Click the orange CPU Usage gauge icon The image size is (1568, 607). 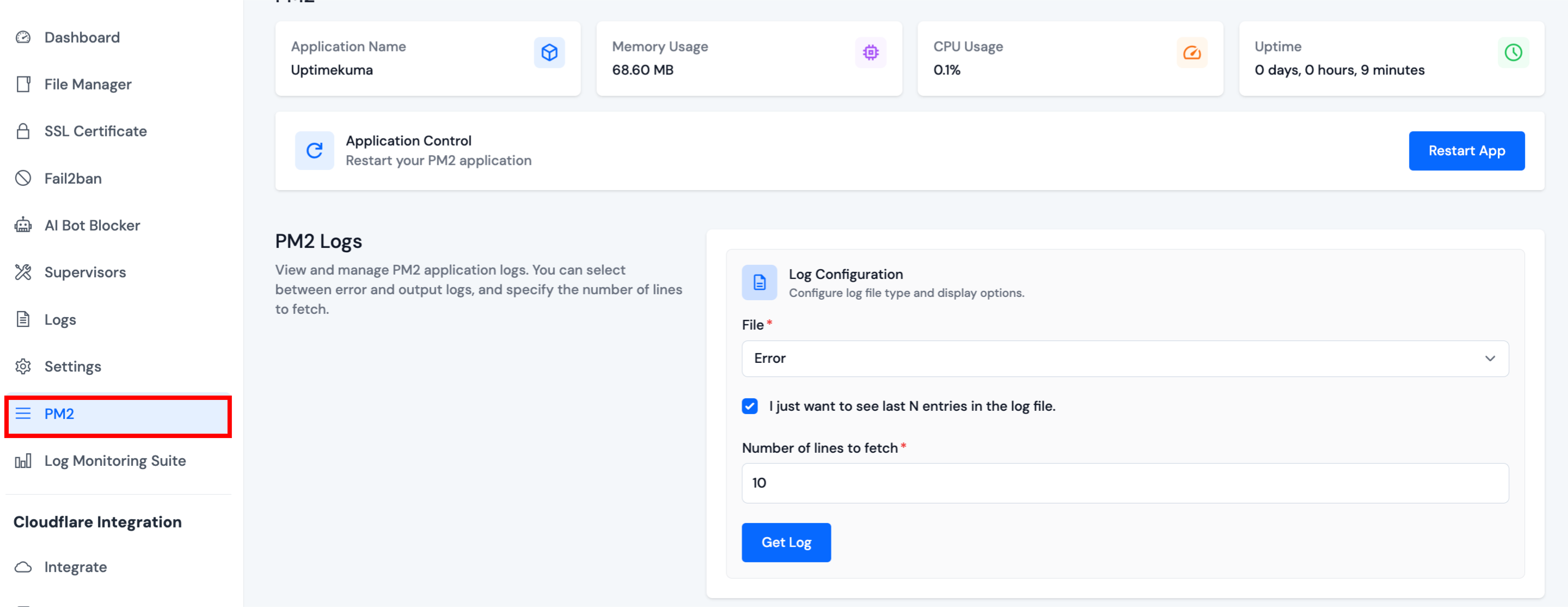[1191, 52]
